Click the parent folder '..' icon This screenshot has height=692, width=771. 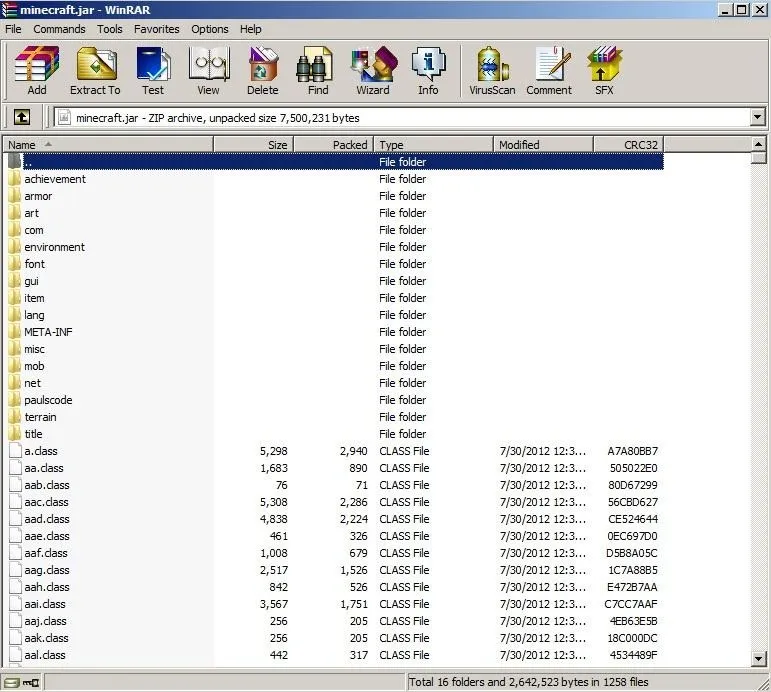coord(15,161)
